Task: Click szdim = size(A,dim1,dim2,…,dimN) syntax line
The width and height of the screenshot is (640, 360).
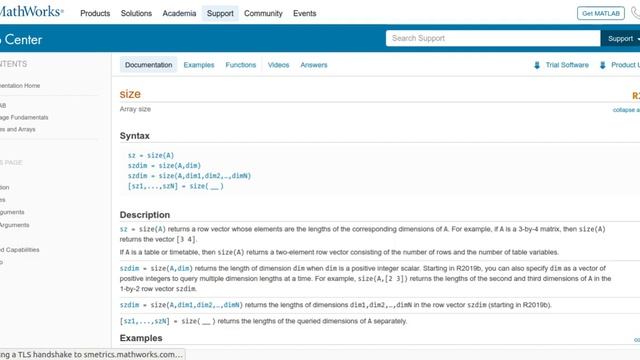Action: [189, 176]
